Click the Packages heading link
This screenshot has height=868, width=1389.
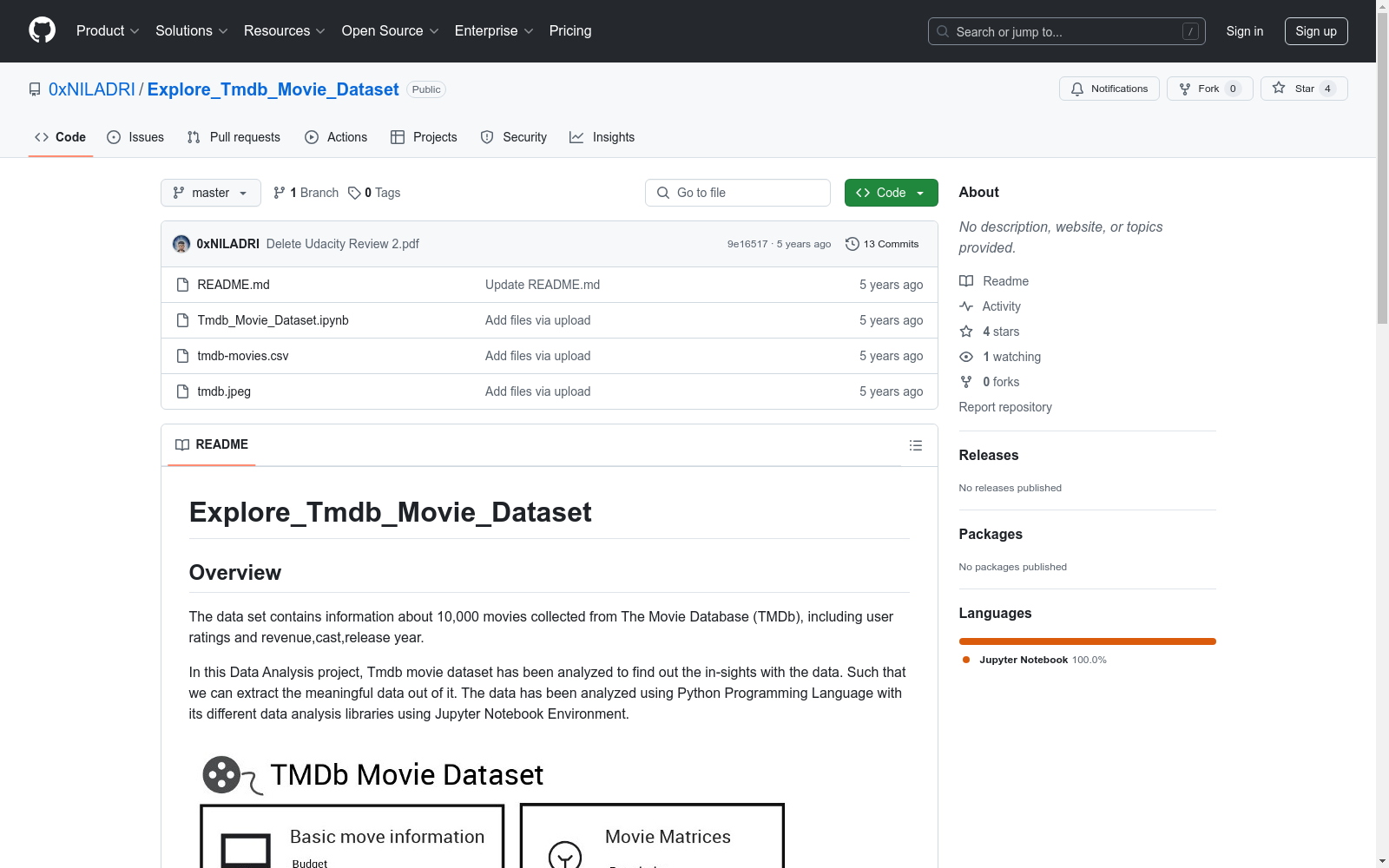[x=991, y=534]
